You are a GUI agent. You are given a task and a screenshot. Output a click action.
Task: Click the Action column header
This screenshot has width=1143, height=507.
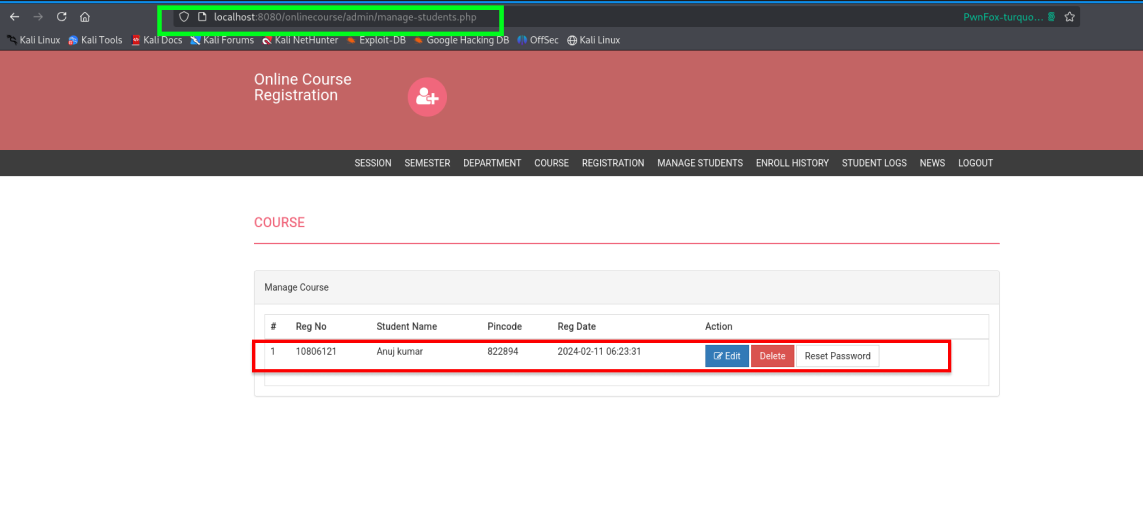[719, 326]
